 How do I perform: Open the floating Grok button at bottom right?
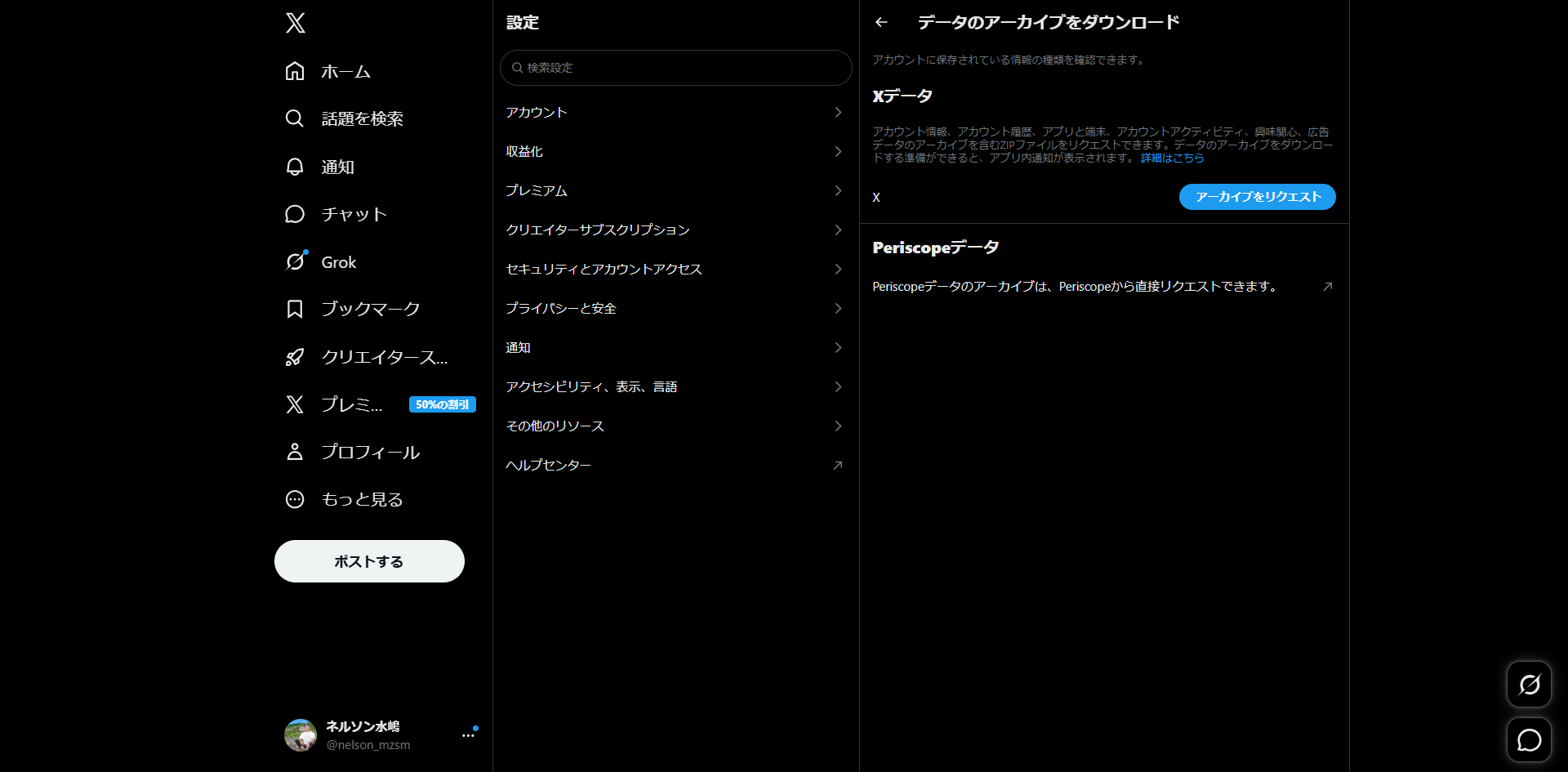[1529, 685]
